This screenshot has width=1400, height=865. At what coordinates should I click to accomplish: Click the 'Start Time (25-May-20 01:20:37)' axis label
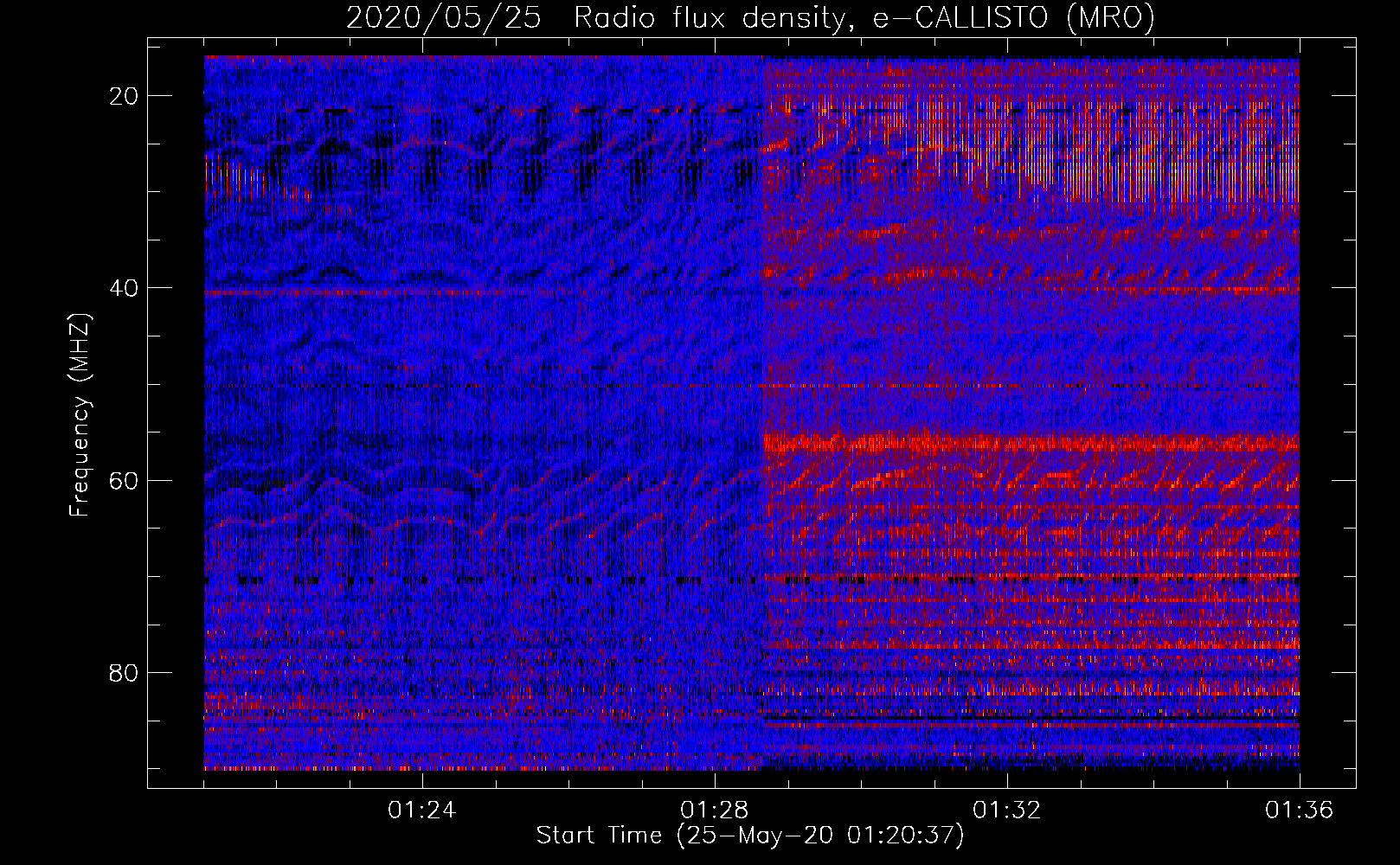click(750, 836)
